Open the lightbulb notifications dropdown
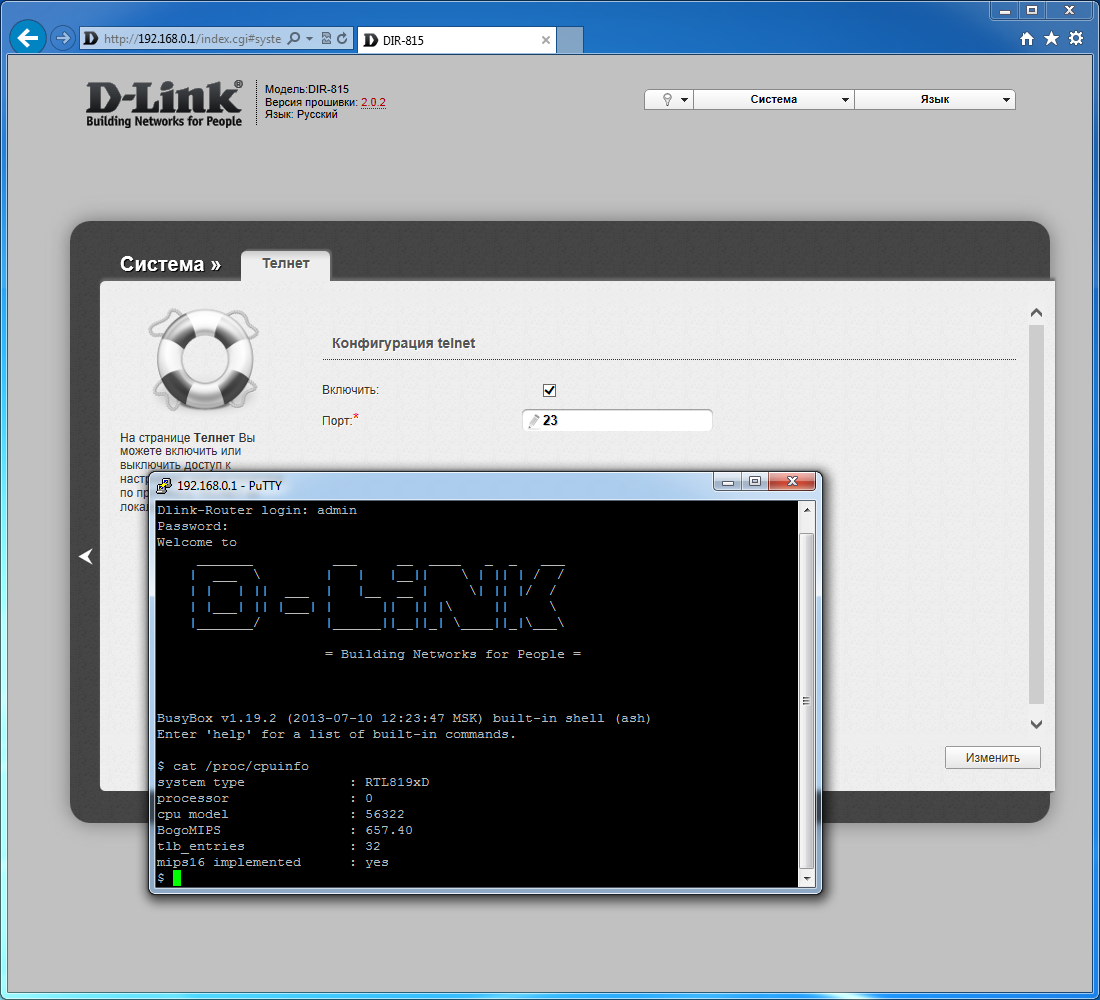The image size is (1100, 1000). [x=669, y=100]
